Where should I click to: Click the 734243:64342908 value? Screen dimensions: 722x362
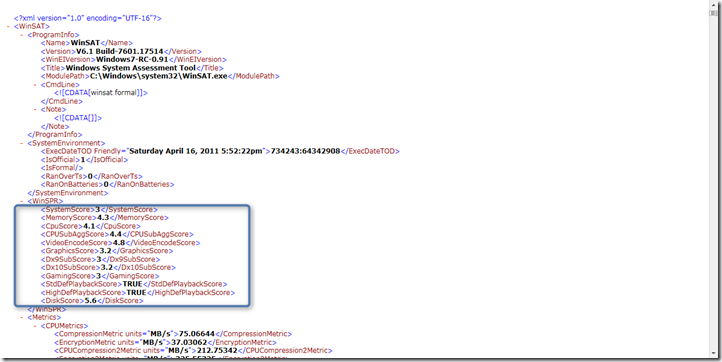(305, 151)
